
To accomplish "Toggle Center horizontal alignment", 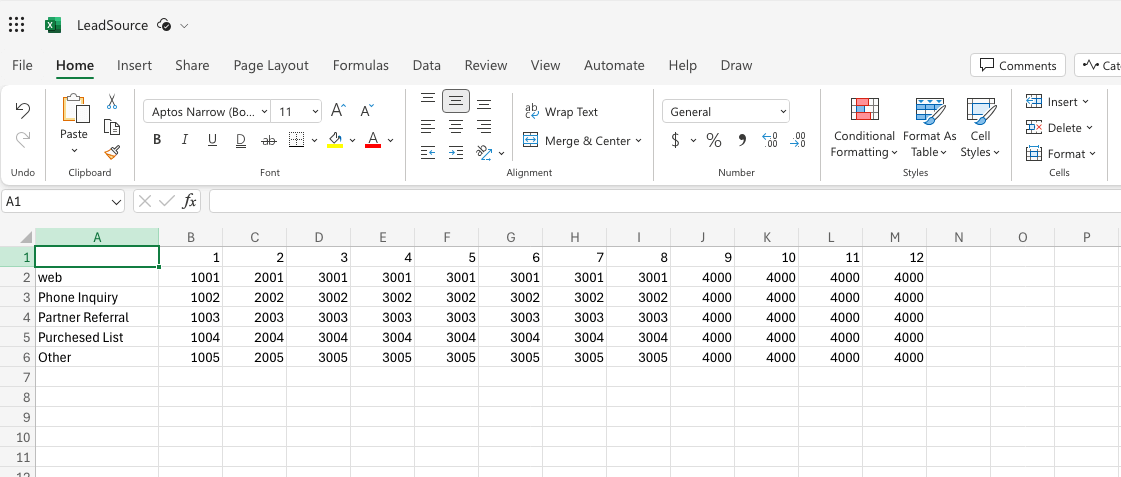I will [455, 127].
